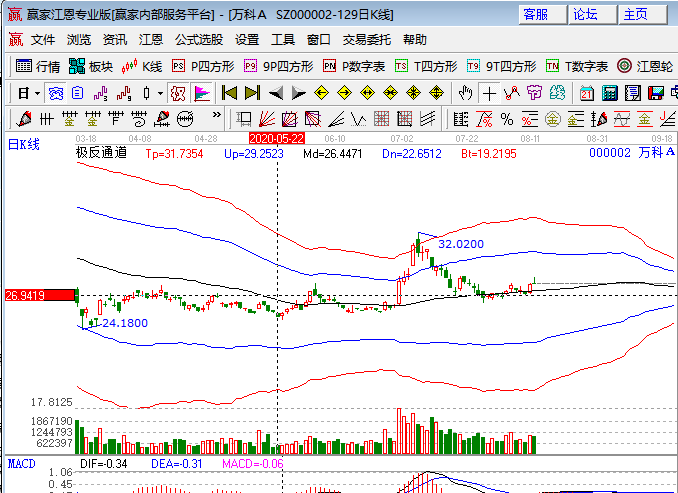Viewport: 678px width, 493px height.
Task: Open the 行情 quotes view
Action: [x=38, y=66]
